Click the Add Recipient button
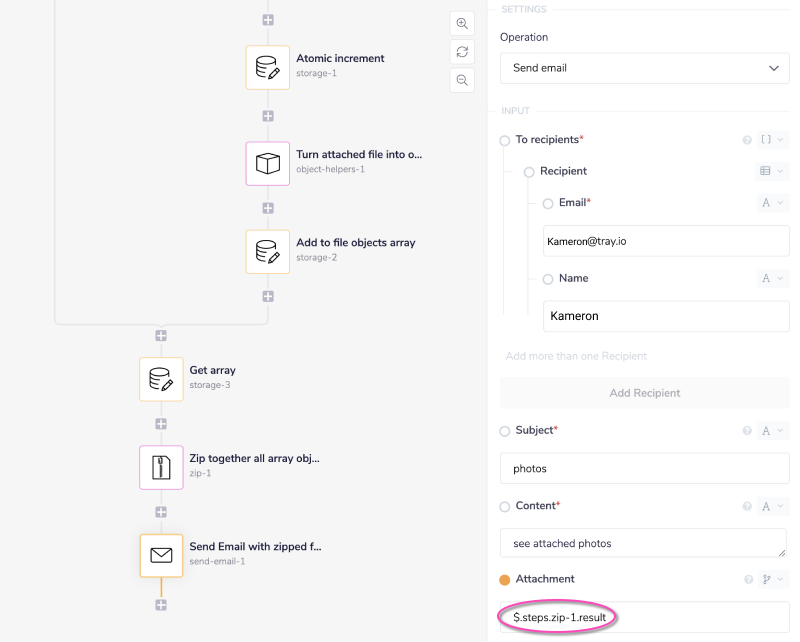This screenshot has width=800, height=642. click(x=644, y=393)
